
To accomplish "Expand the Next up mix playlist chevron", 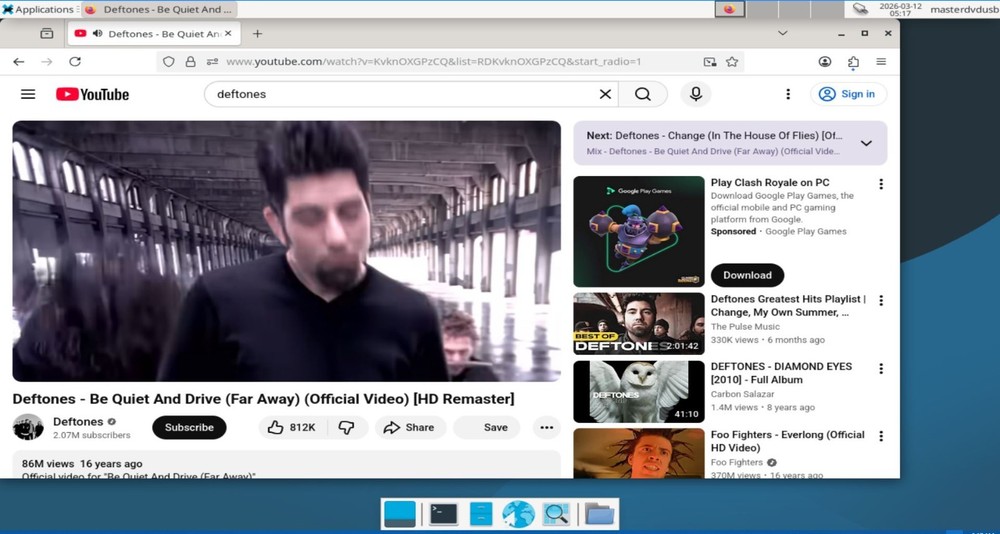I will (866, 143).
